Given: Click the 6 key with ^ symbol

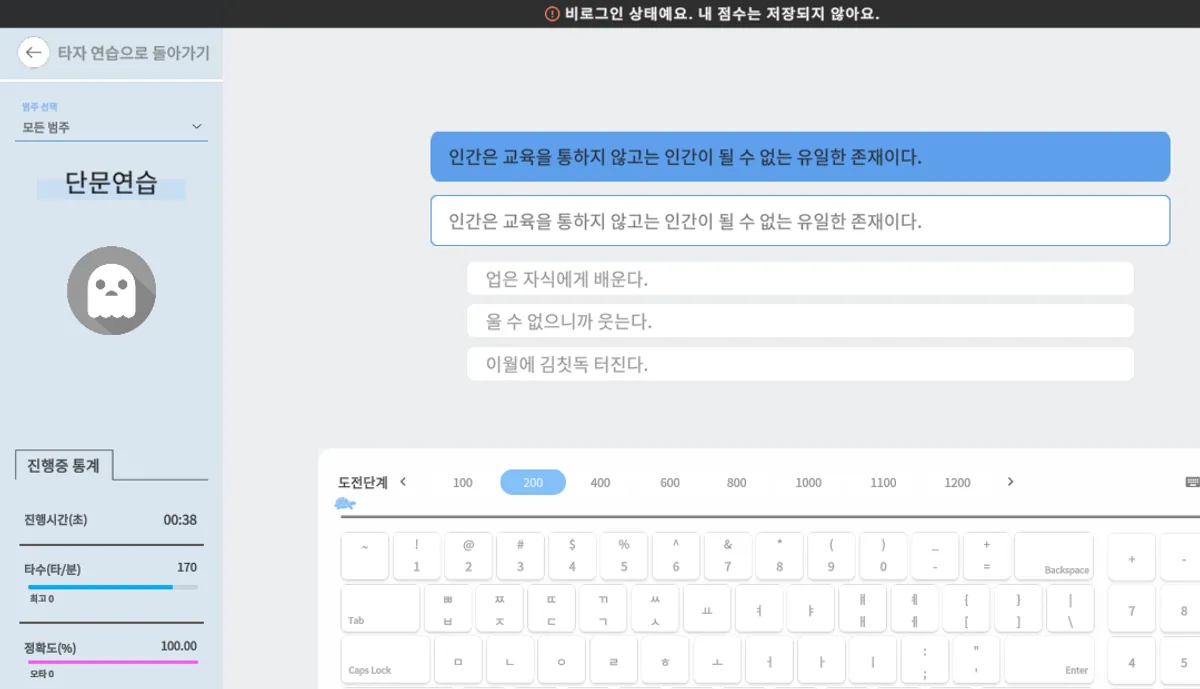Looking at the screenshot, I should pyautogui.click(x=676, y=556).
